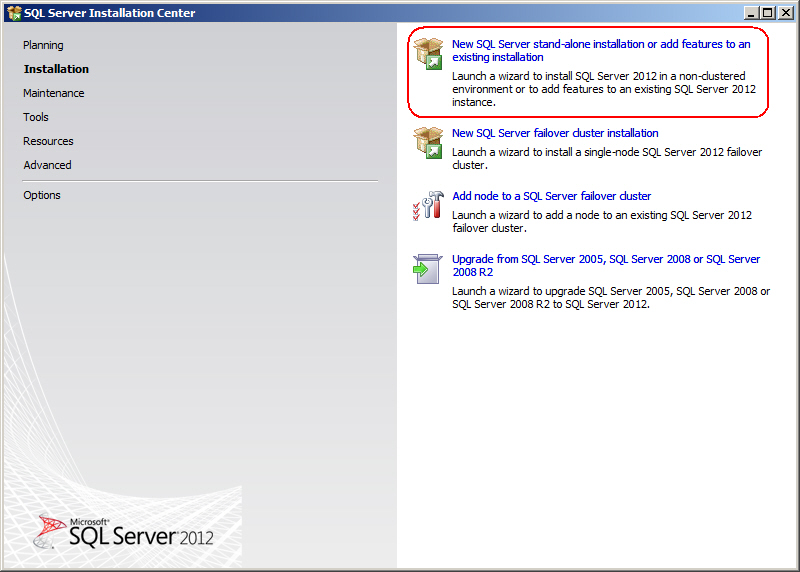Click the Upgrade green arrow icon
Image resolution: width=800 pixels, height=572 pixels.
(427, 269)
